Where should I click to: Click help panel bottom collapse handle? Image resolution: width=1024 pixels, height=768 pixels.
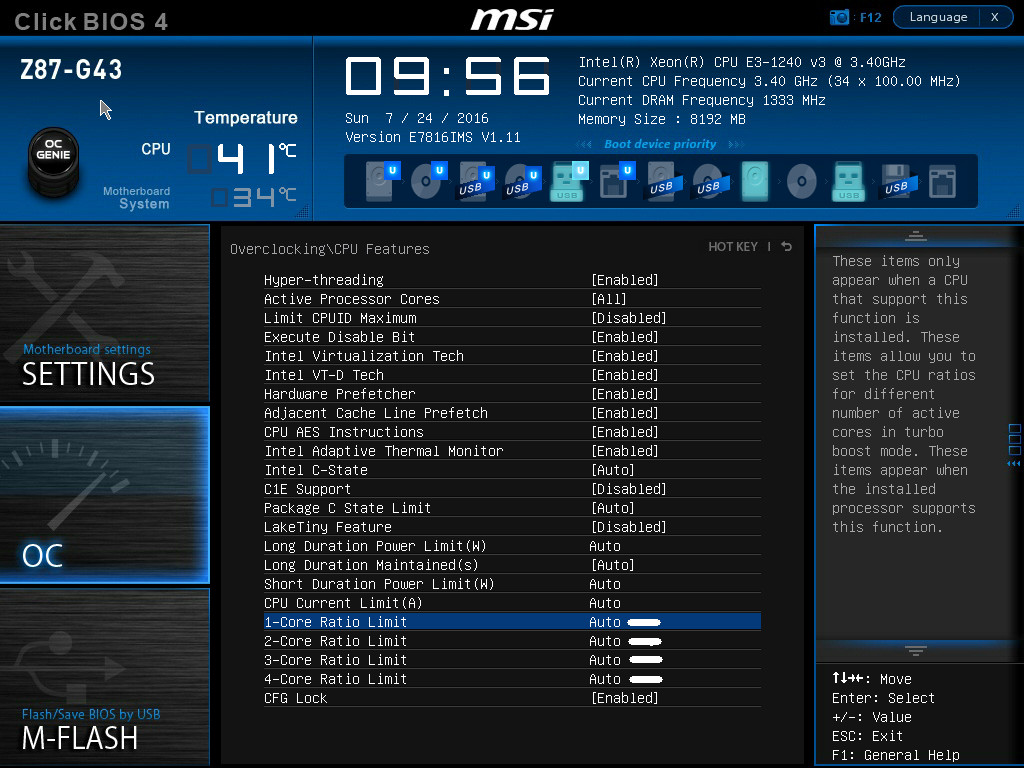pyautogui.click(x=916, y=650)
